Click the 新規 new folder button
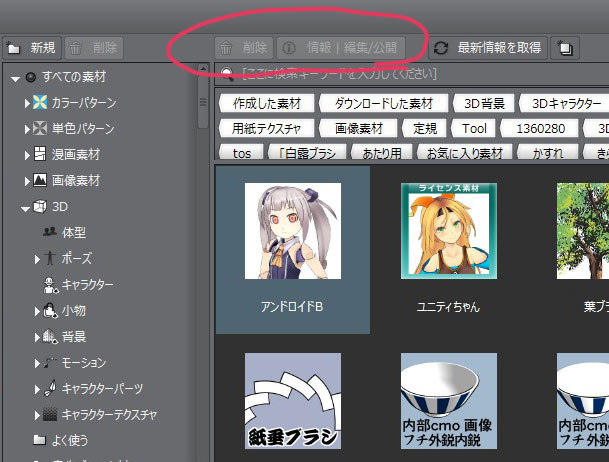This screenshot has height=462, width=609. pos(32,48)
